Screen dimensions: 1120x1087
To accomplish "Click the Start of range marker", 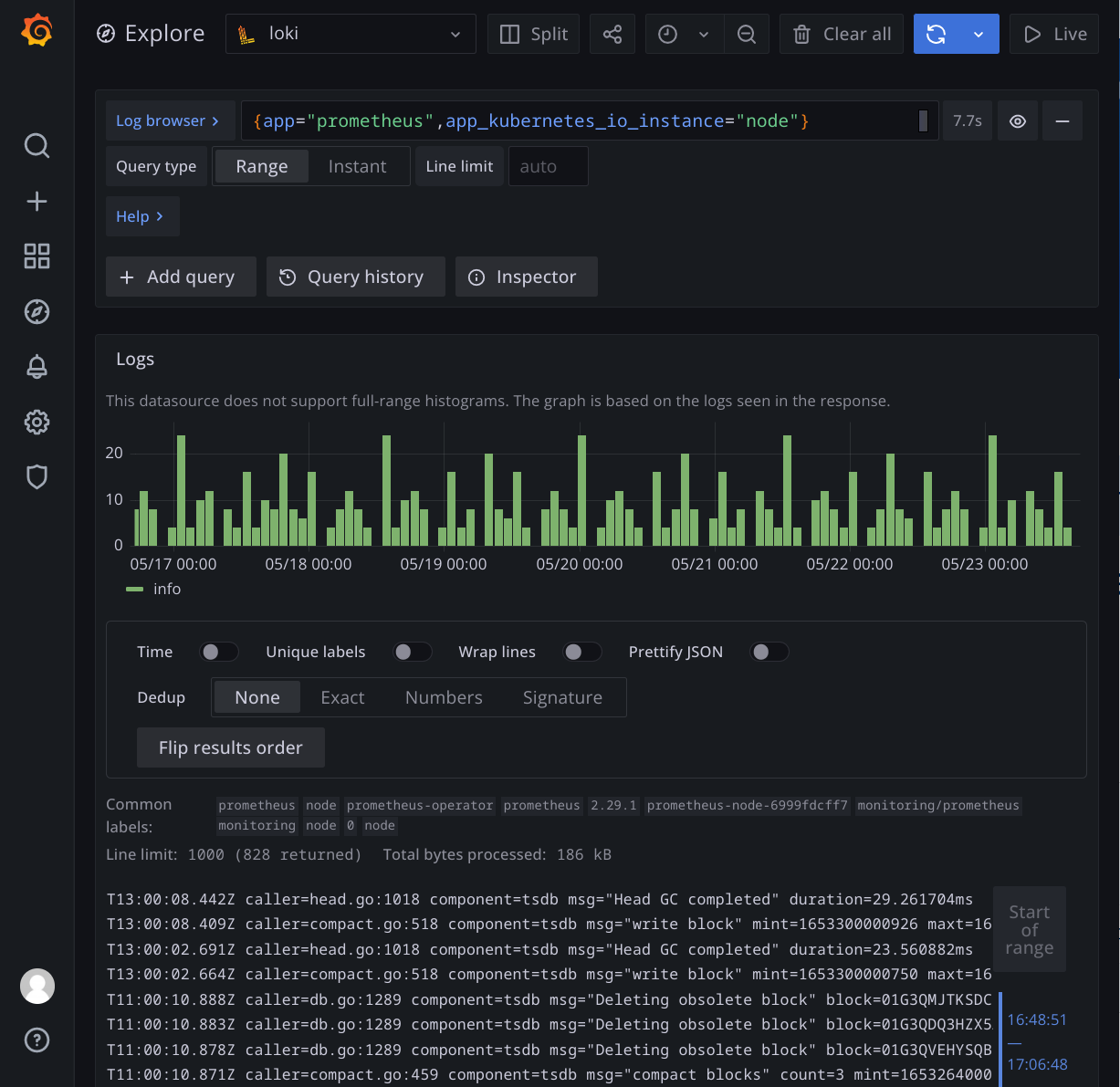I will pyautogui.click(x=1030, y=929).
